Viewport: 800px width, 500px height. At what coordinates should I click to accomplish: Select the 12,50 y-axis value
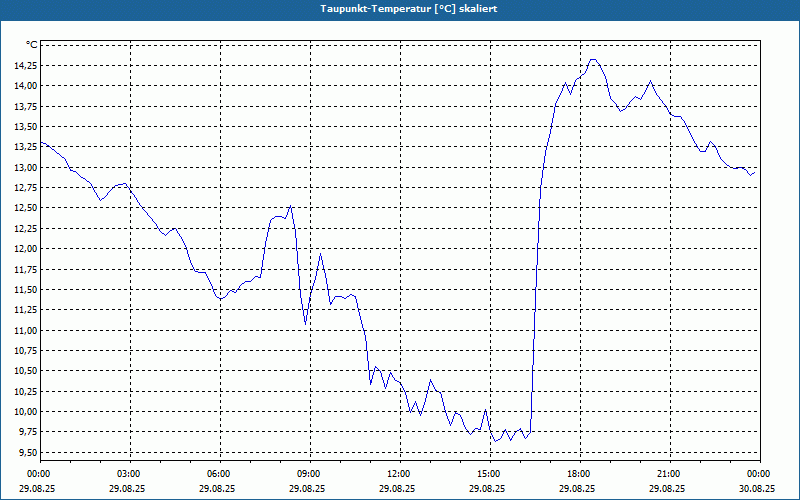pyautogui.click(x=27, y=208)
